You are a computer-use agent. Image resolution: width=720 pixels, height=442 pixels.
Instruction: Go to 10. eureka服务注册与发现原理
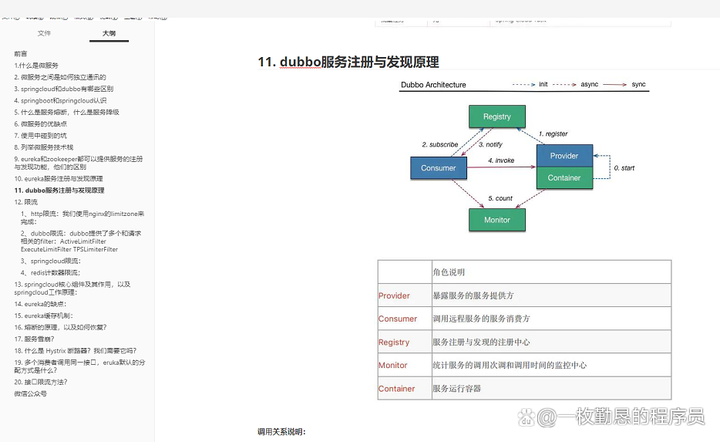pos(59,179)
